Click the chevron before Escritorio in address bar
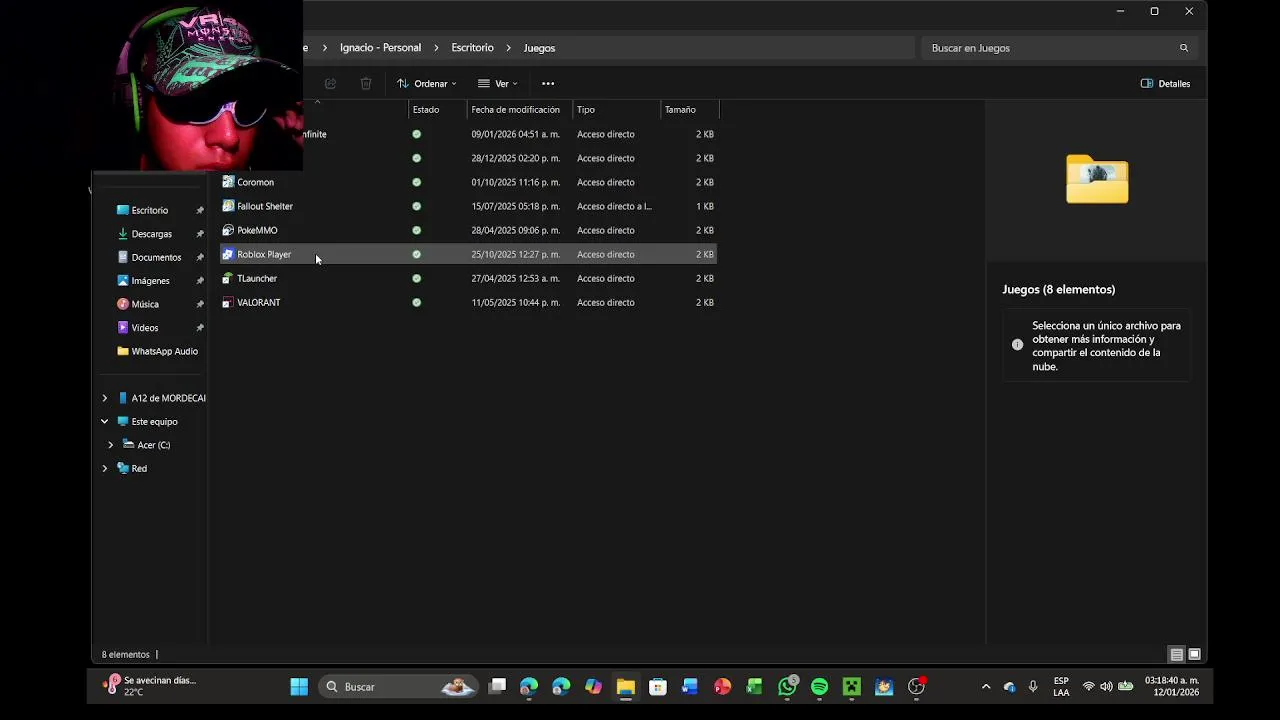Image resolution: width=1280 pixels, height=720 pixels. (x=438, y=48)
